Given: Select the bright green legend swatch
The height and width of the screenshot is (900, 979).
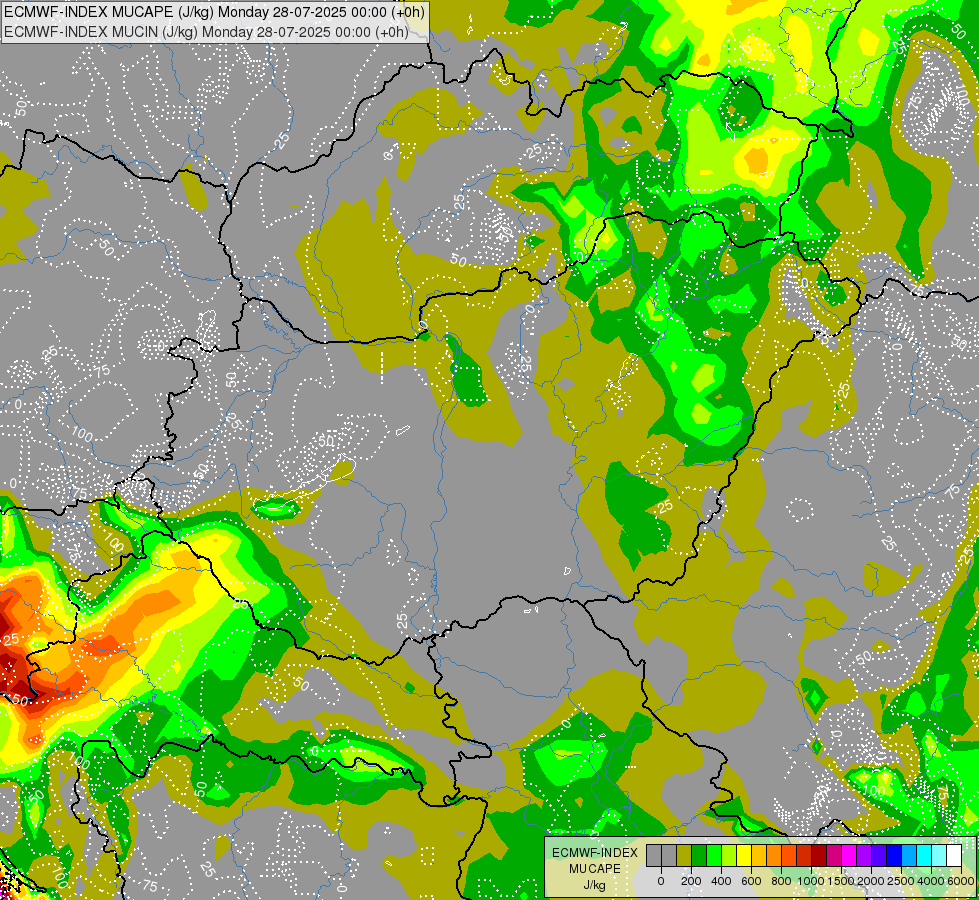Looking at the screenshot, I should 714,856.
